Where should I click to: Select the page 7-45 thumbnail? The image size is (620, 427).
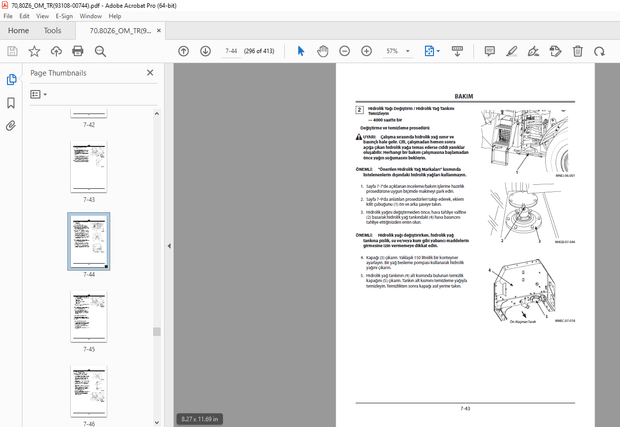tap(89, 316)
